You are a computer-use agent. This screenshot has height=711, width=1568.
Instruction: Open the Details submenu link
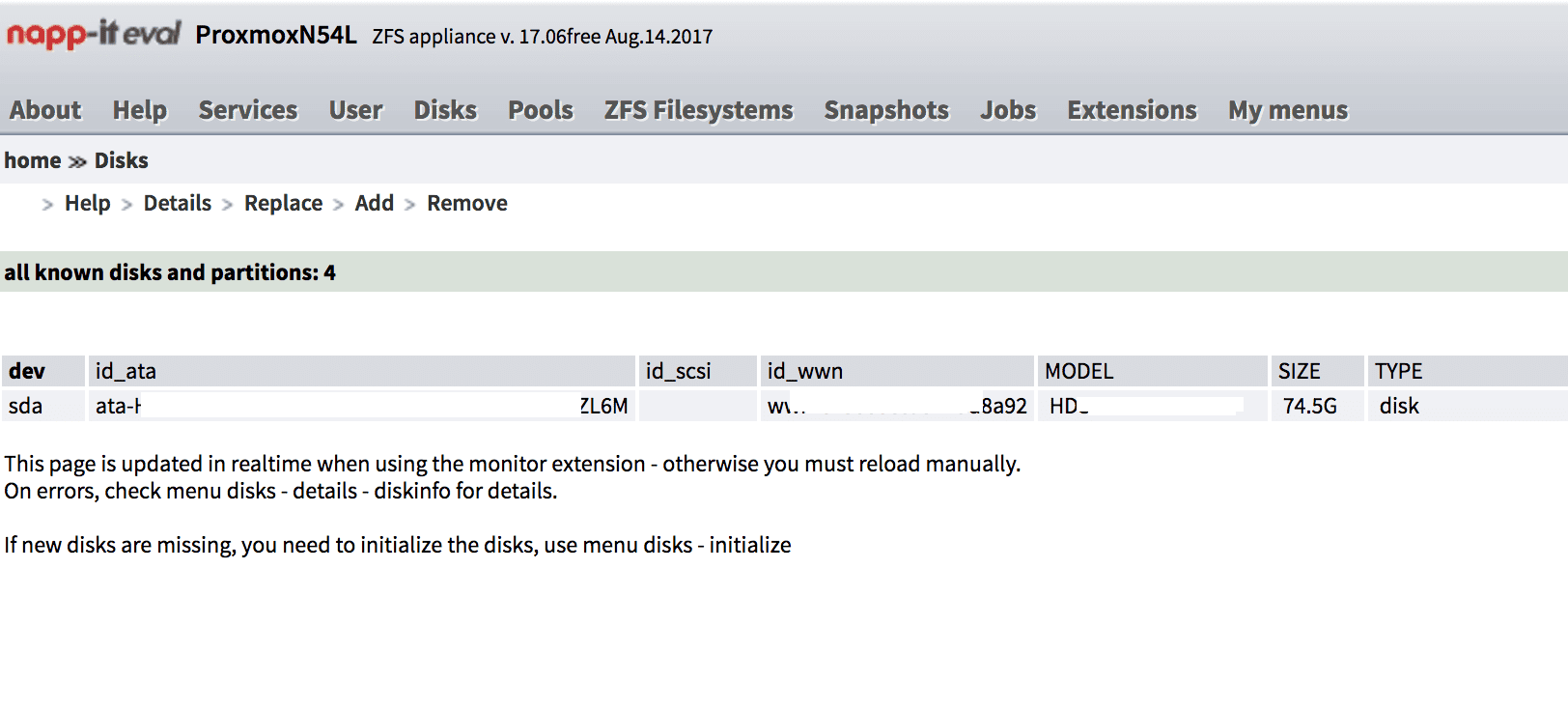(178, 203)
